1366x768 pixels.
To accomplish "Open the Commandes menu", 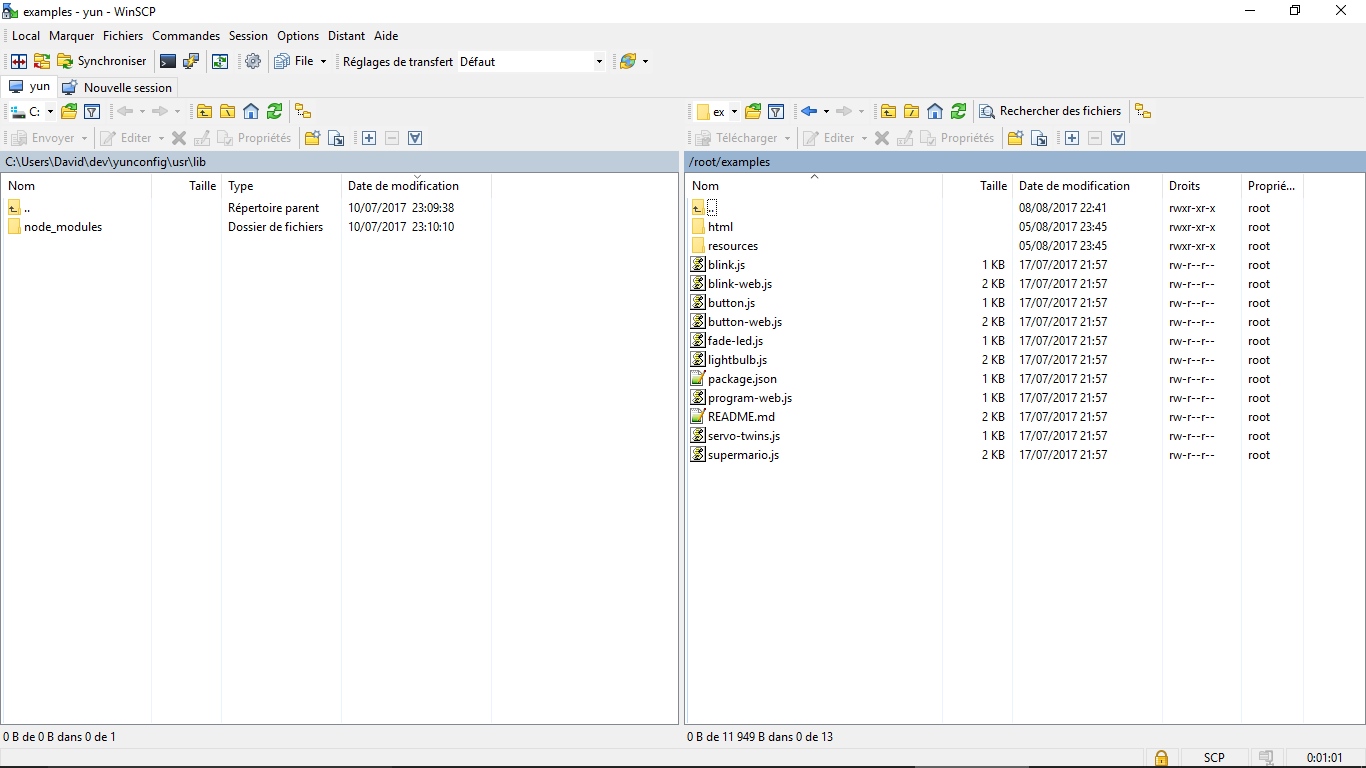I will [186, 35].
